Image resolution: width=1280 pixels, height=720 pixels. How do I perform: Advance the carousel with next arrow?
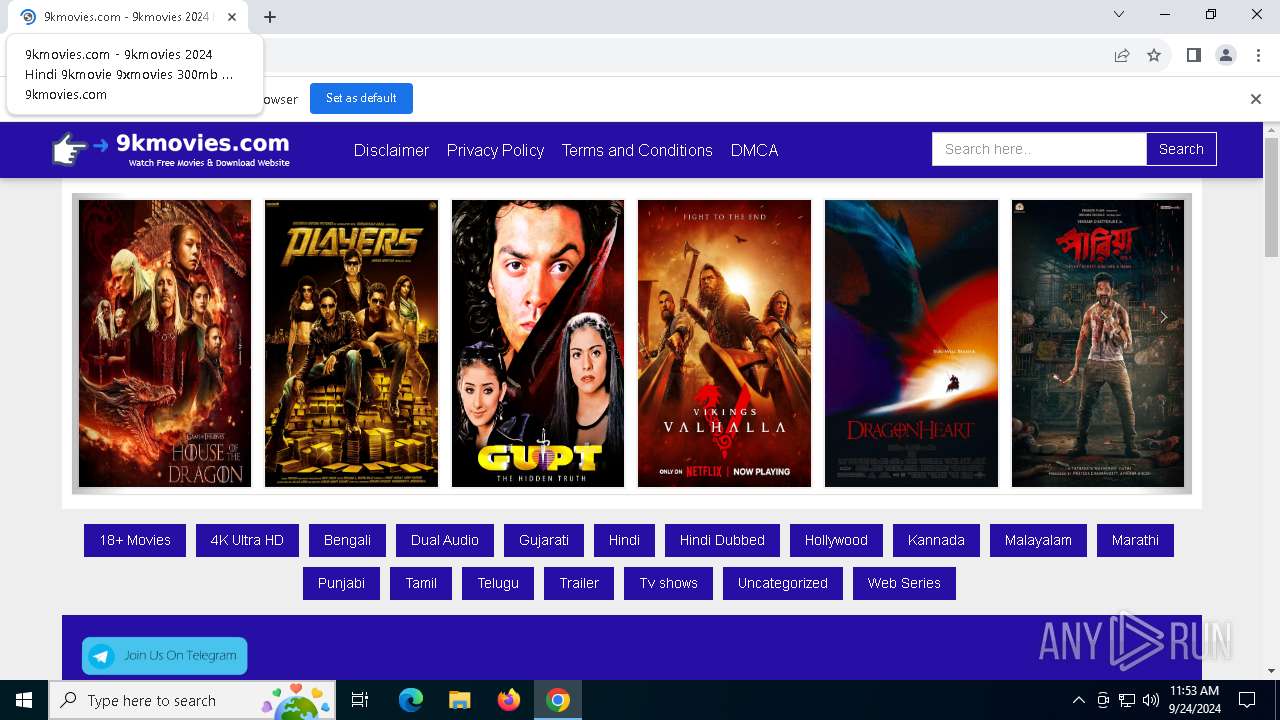click(1163, 317)
